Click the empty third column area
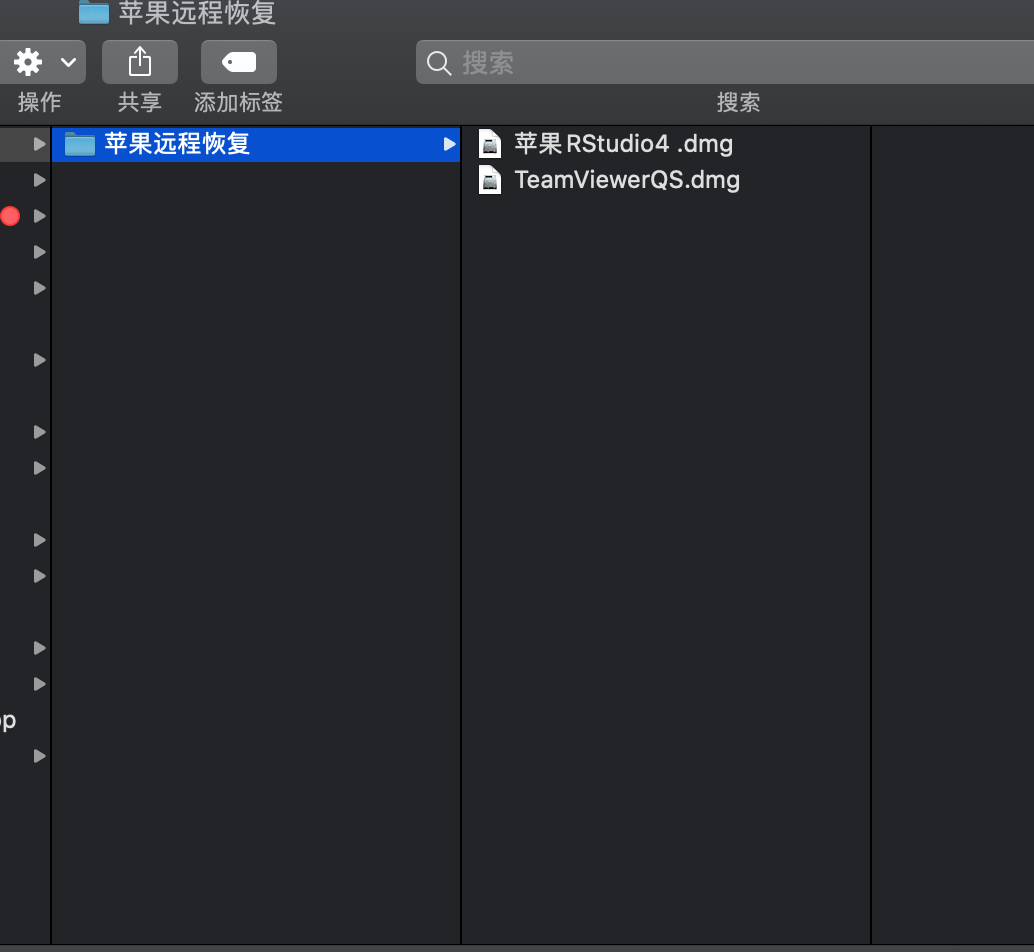1034x952 pixels. pos(950,500)
